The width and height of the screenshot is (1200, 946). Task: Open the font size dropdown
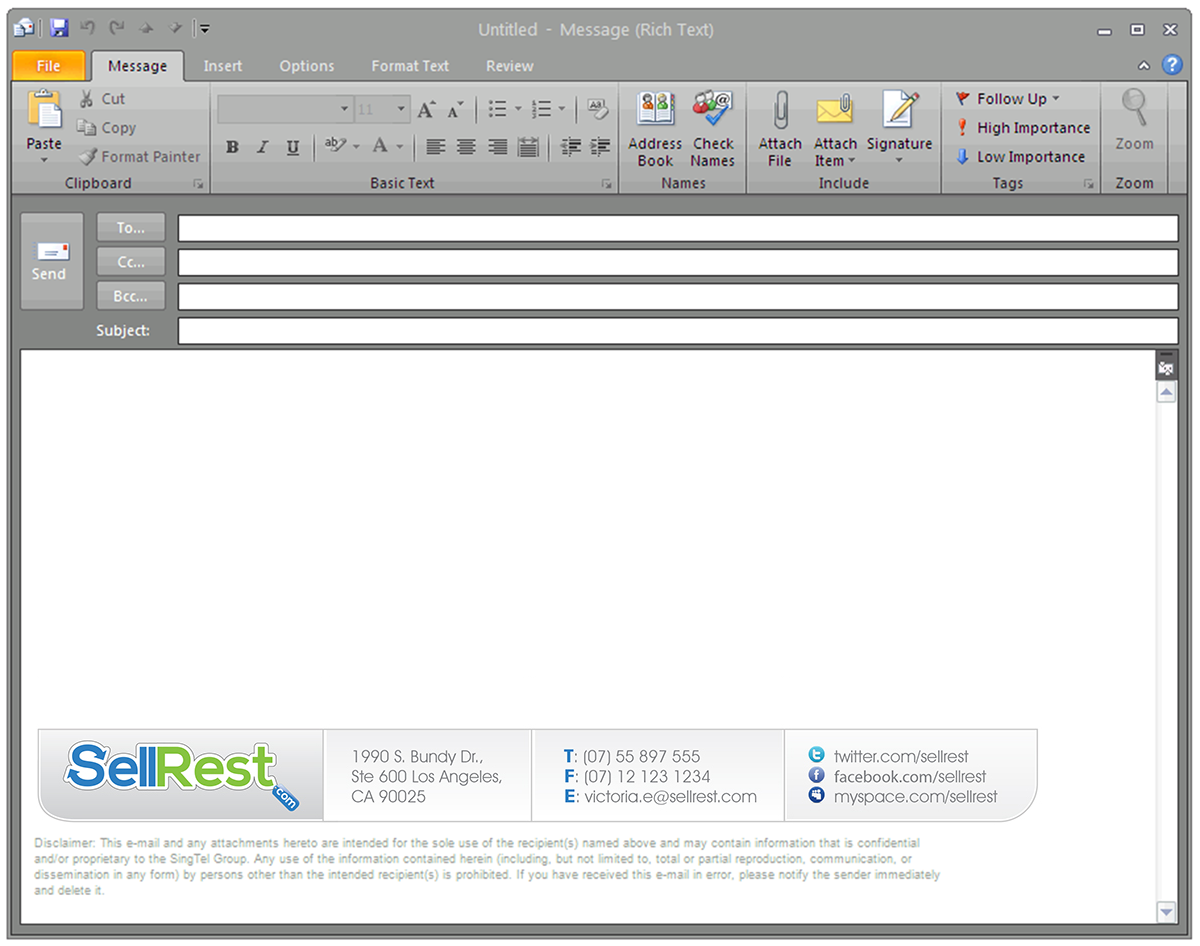(x=400, y=109)
